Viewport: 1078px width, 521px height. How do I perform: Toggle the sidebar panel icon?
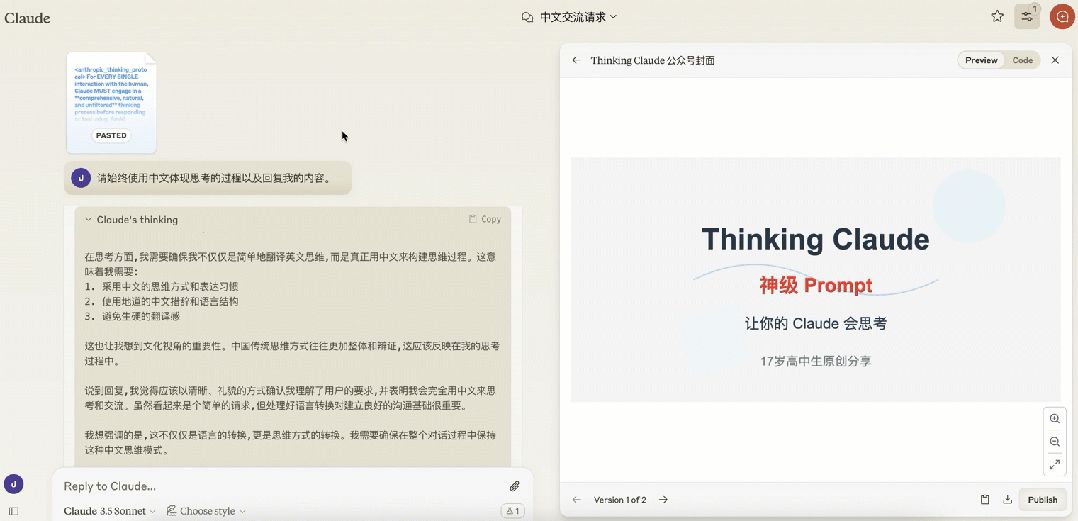(13, 511)
